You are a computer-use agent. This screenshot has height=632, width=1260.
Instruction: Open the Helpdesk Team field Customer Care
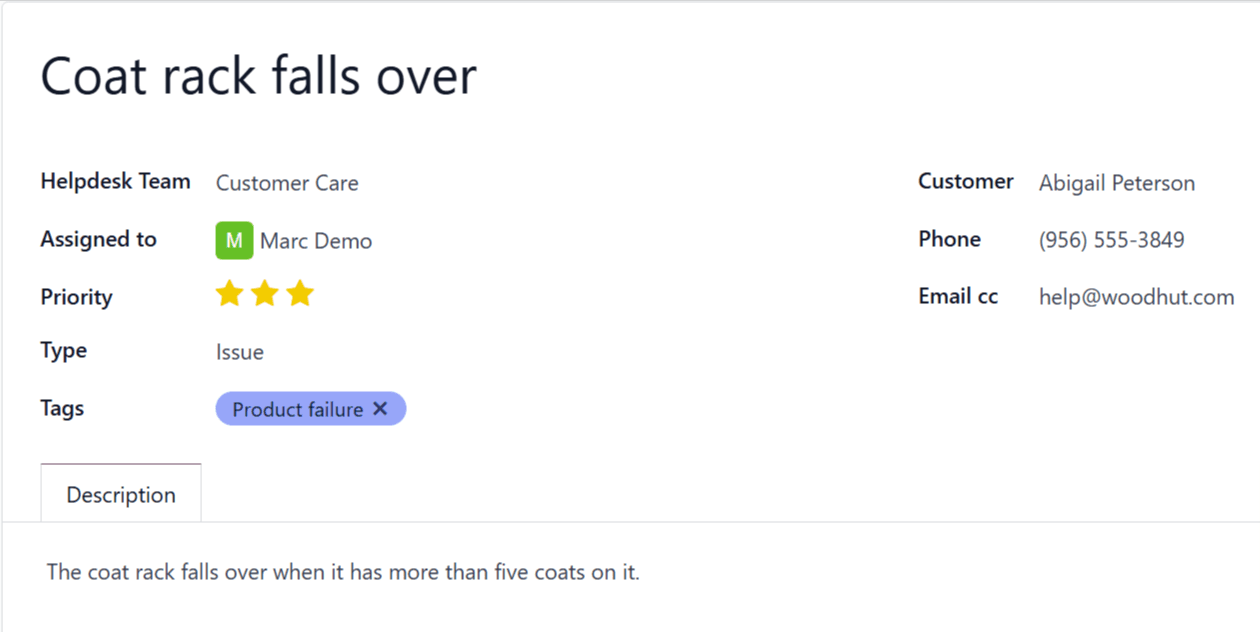[x=287, y=183]
